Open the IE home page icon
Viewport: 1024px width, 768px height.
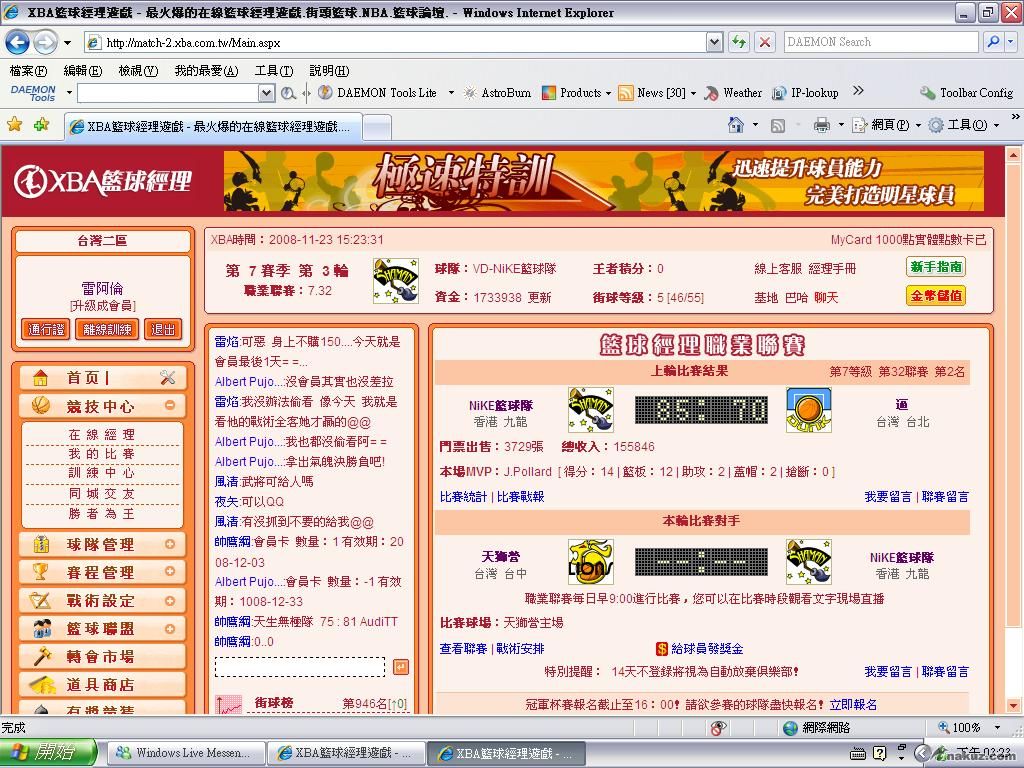[736, 125]
